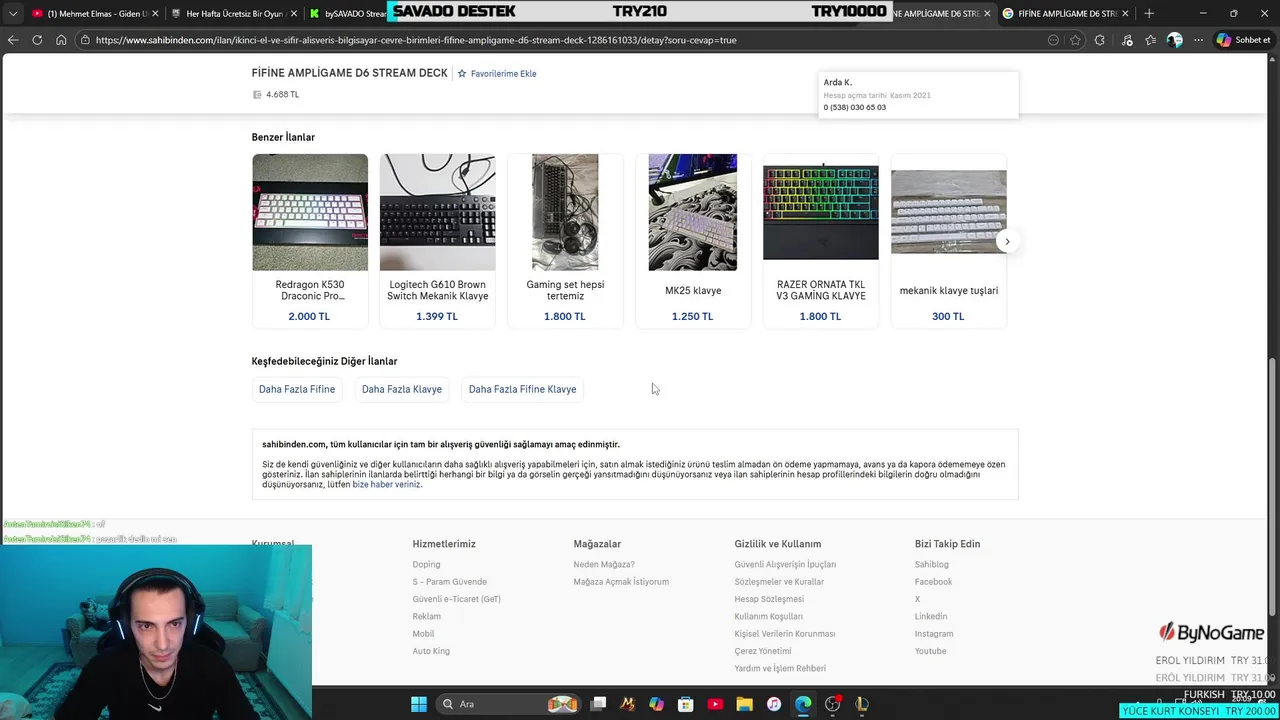Click the 1.250 TL price of MK25
Screen dimensions: 1280x720
pyautogui.click(x=693, y=316)
